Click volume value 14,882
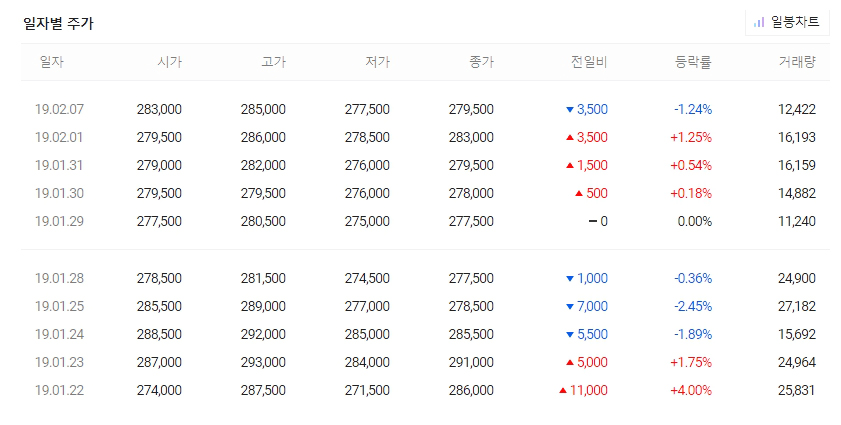841x425 pixels. 797,193
